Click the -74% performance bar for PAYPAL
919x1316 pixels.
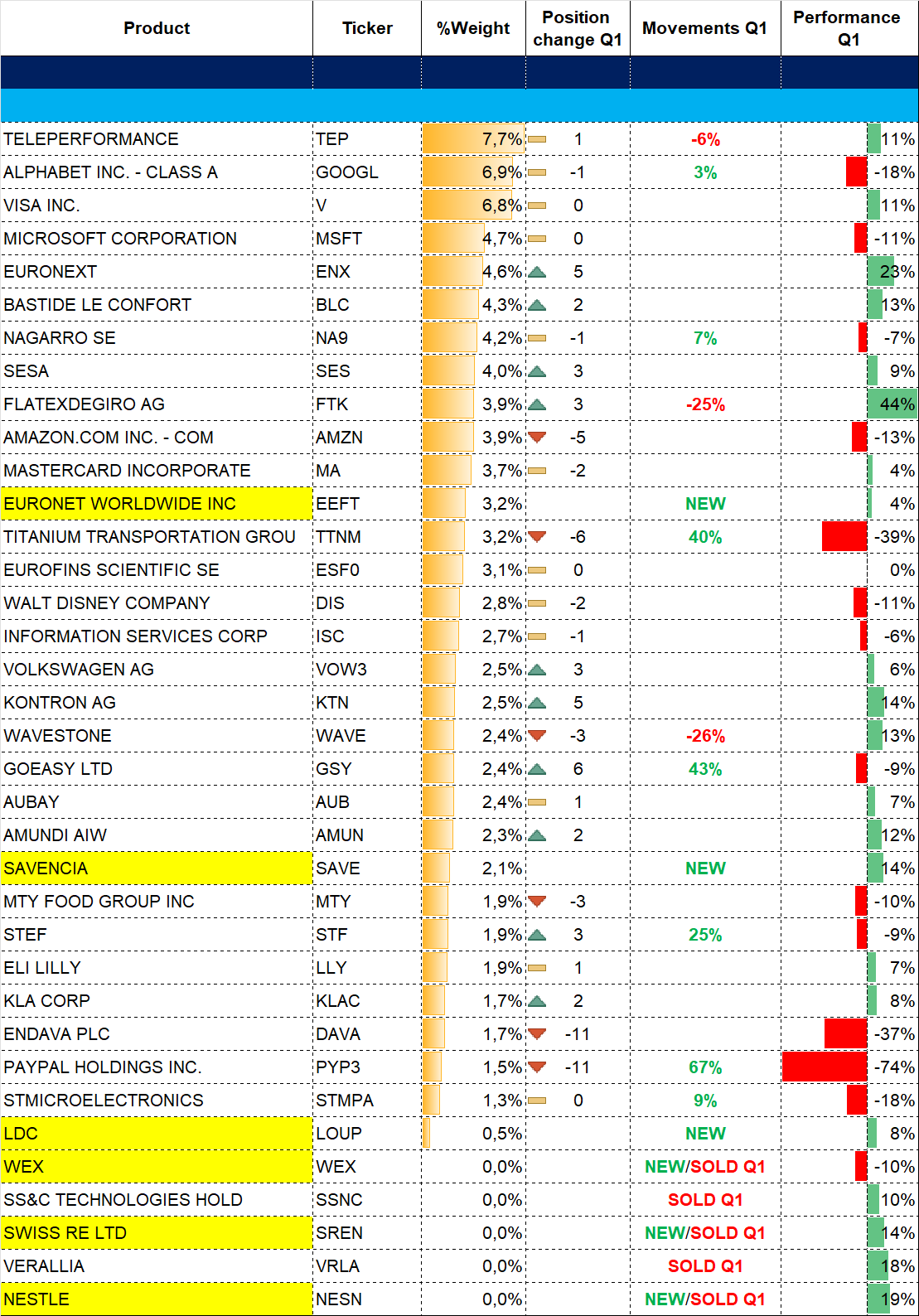(825, 1067)
